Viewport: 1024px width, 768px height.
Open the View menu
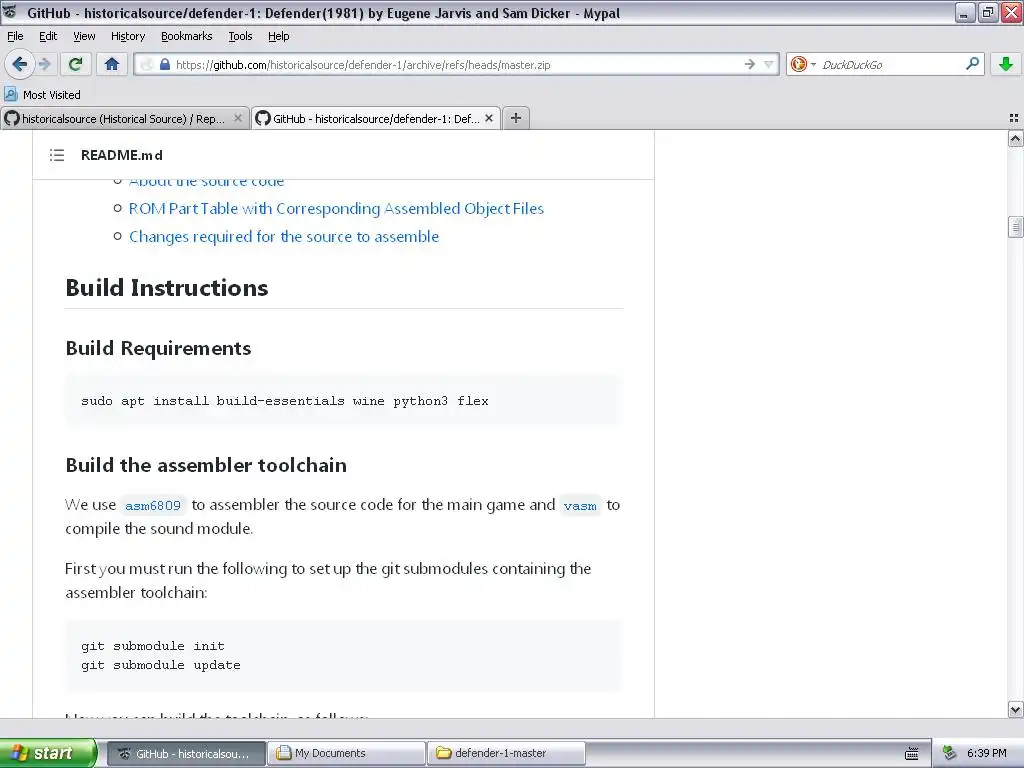click(x=84, y=36)
